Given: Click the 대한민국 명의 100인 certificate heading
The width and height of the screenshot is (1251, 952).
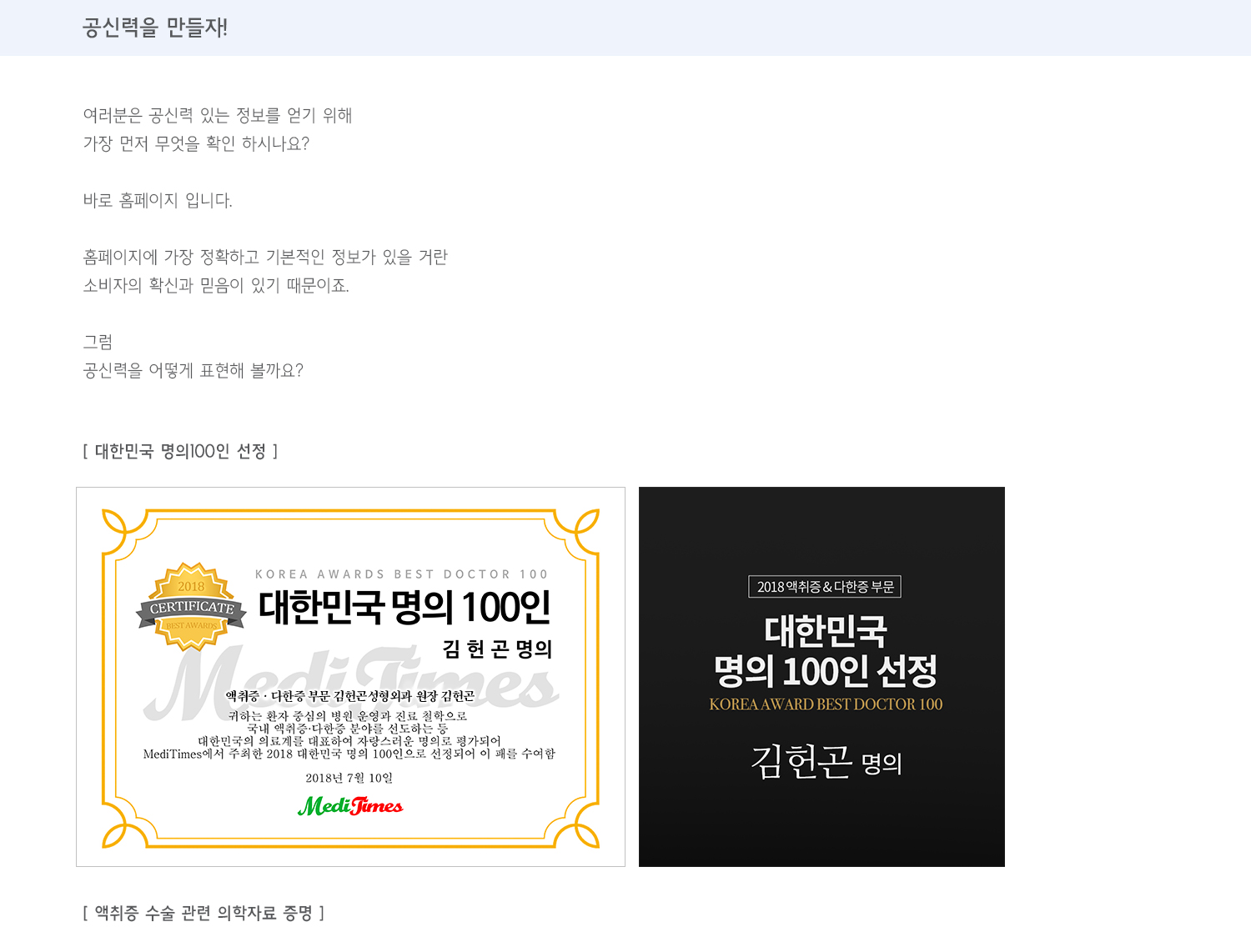Looking at the screenshot, I should [404, 607].
